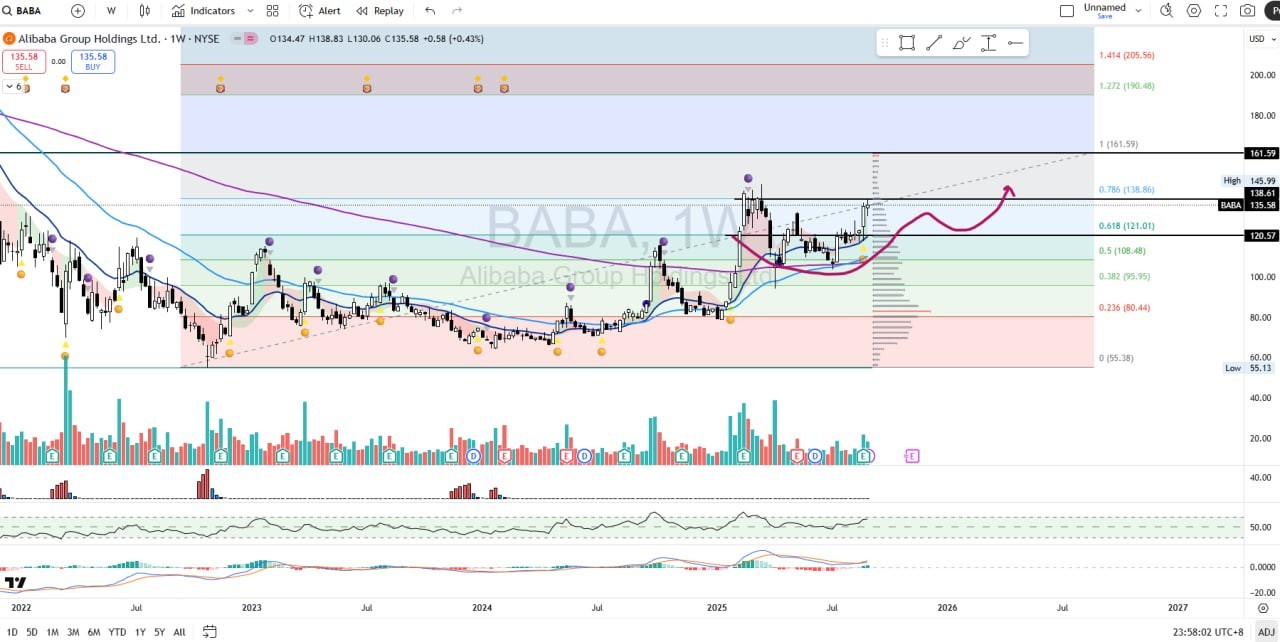
Task: Click the High 145.99 price label
Action: tap(1249, 181)
